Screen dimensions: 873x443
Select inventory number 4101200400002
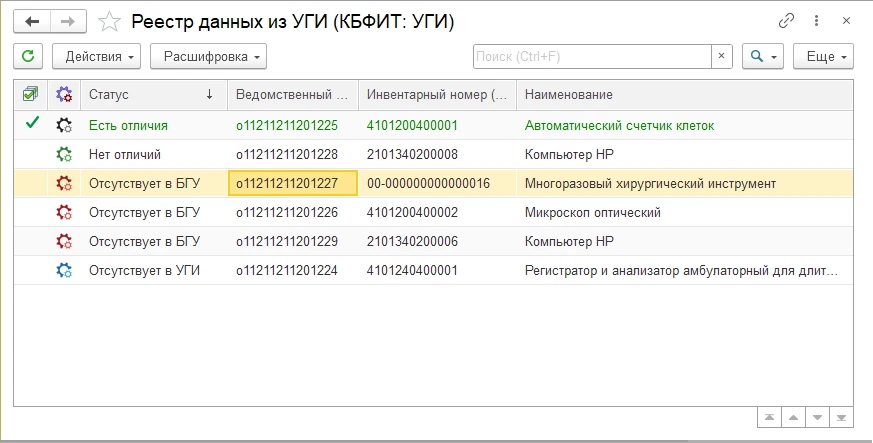[x=438, y=212]
